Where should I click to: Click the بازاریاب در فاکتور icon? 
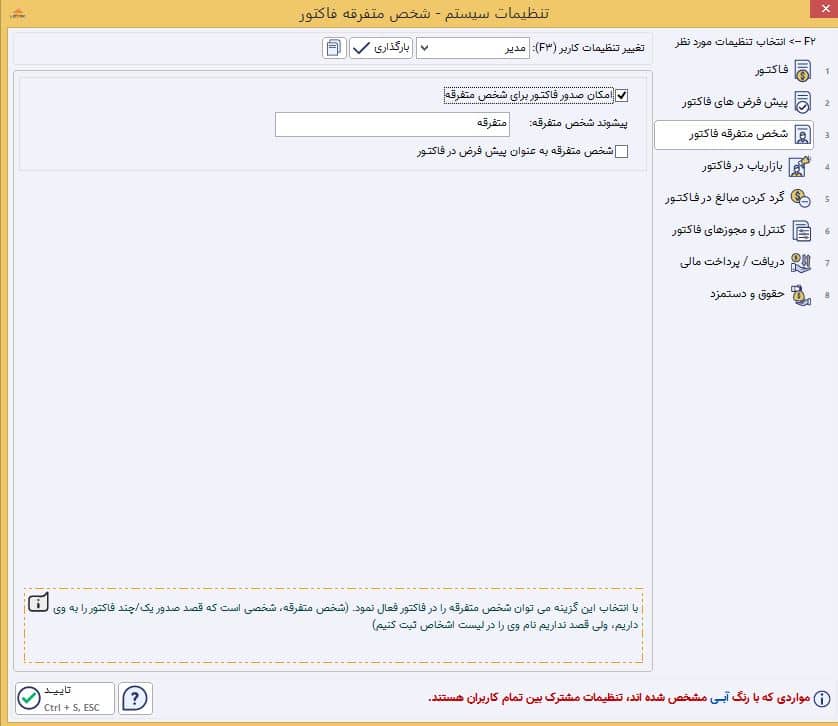pos(800,166)
